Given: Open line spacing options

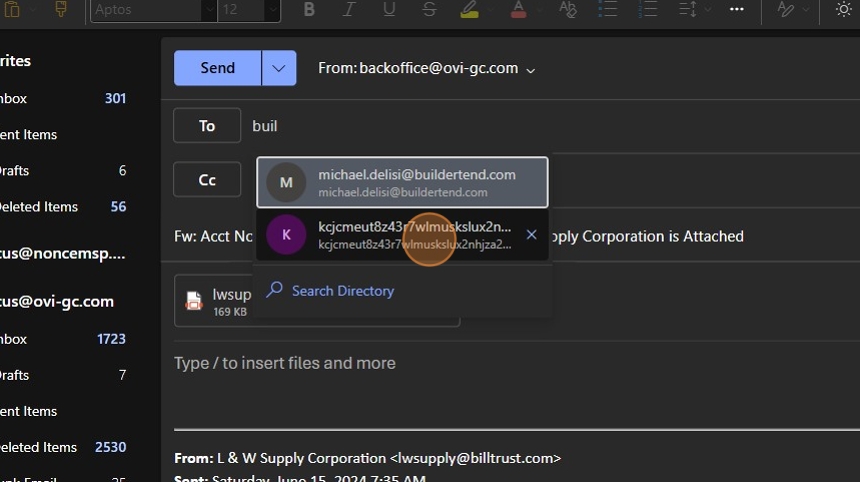Looking at the screenshot, I should coord(688,9).
